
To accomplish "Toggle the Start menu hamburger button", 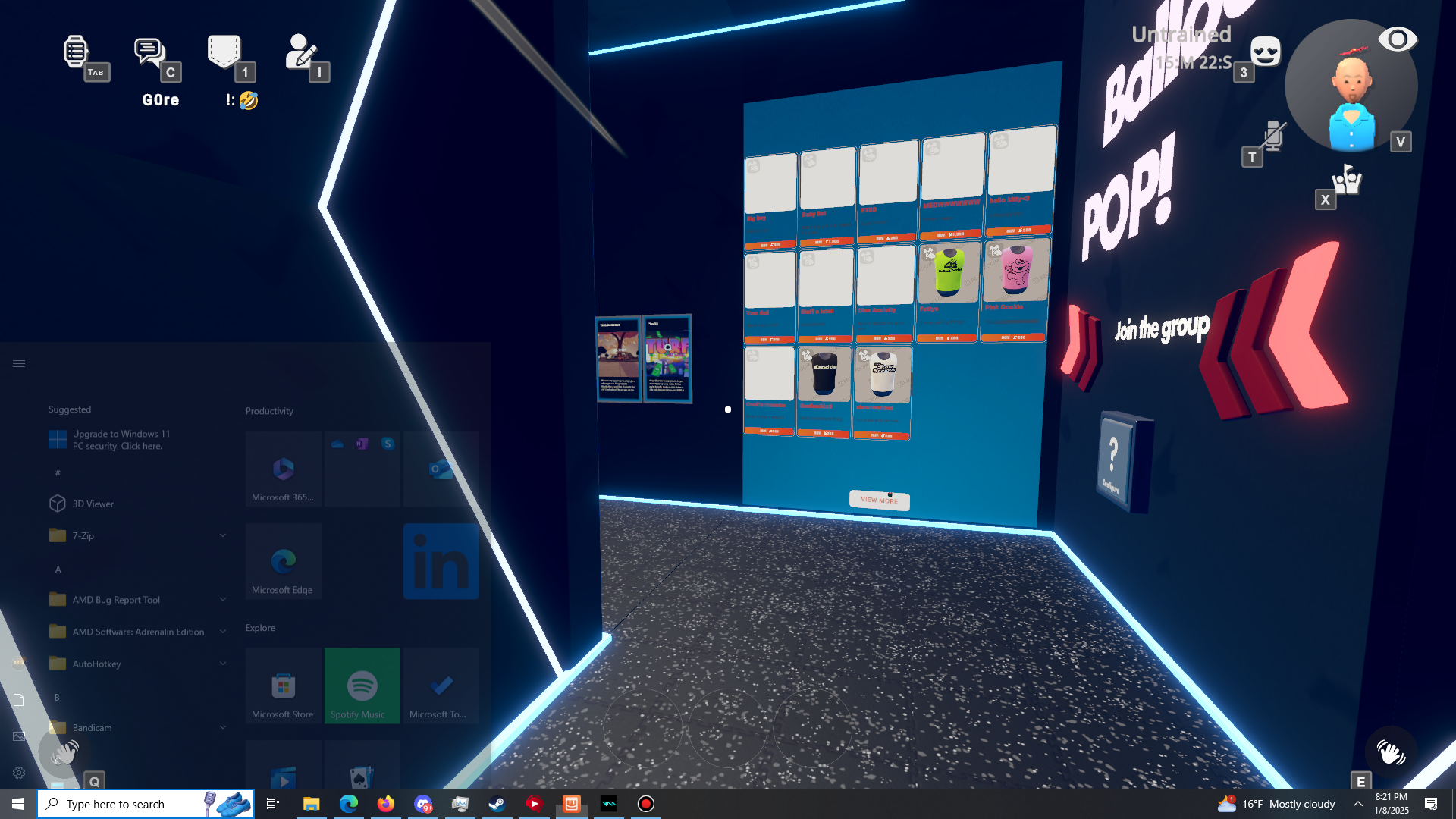I will 19,364.
